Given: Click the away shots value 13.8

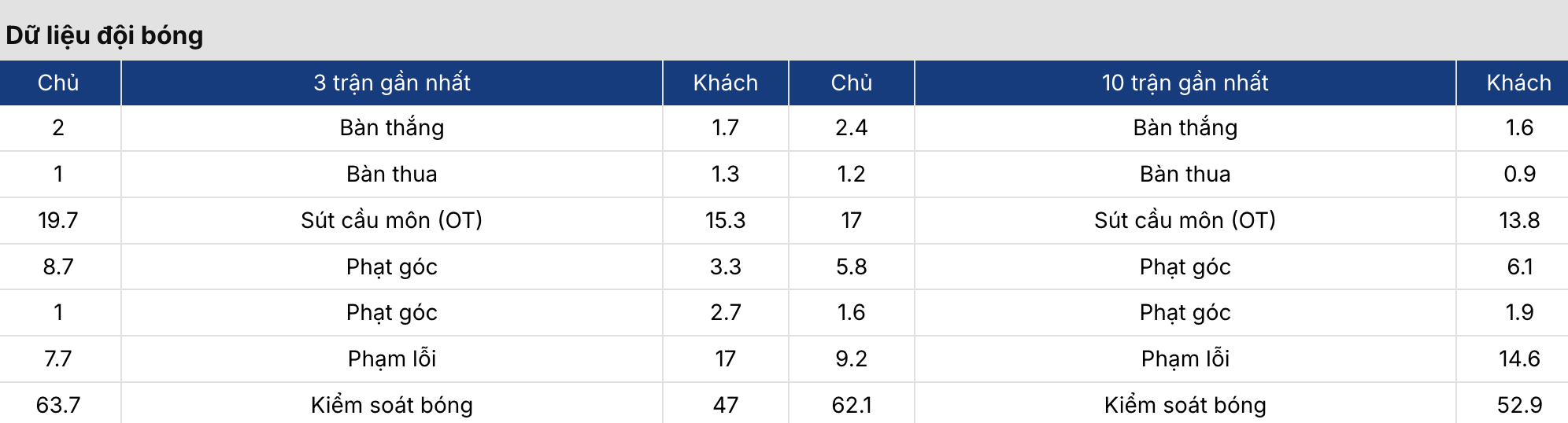Looking at the screenshot, I should tap(1519, 220).
